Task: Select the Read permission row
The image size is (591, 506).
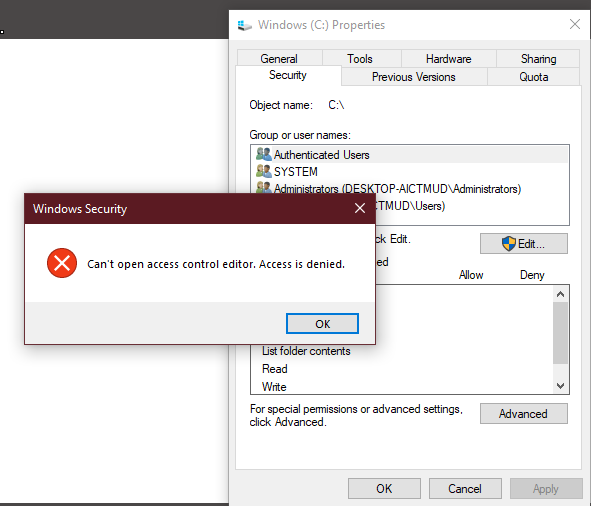Action: [274, 369]
